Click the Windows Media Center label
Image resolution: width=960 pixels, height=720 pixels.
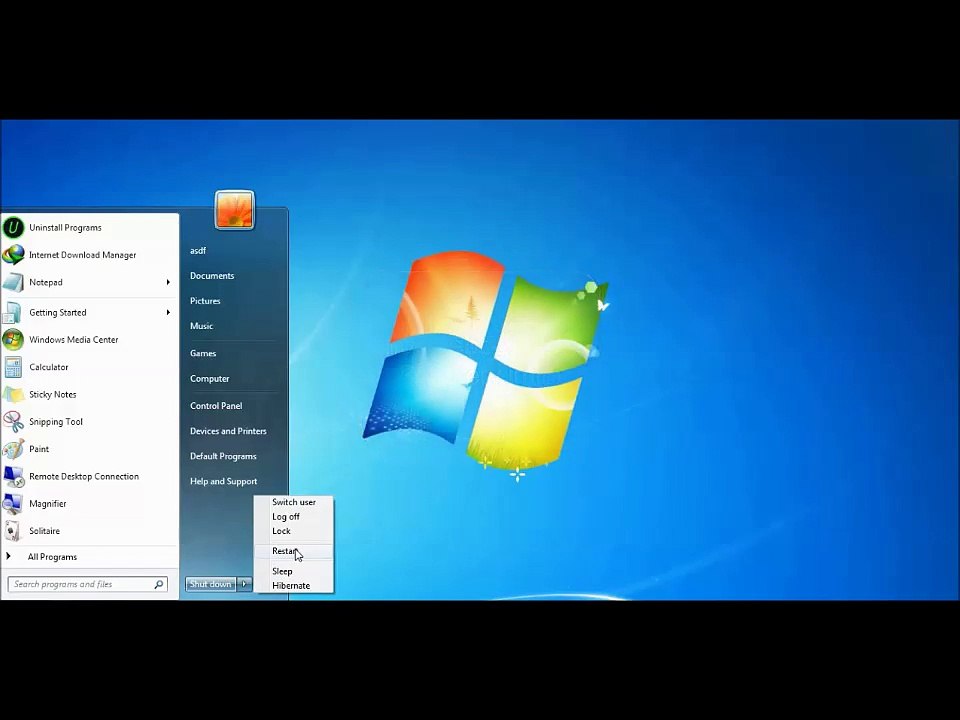click(x=73, y=340)
